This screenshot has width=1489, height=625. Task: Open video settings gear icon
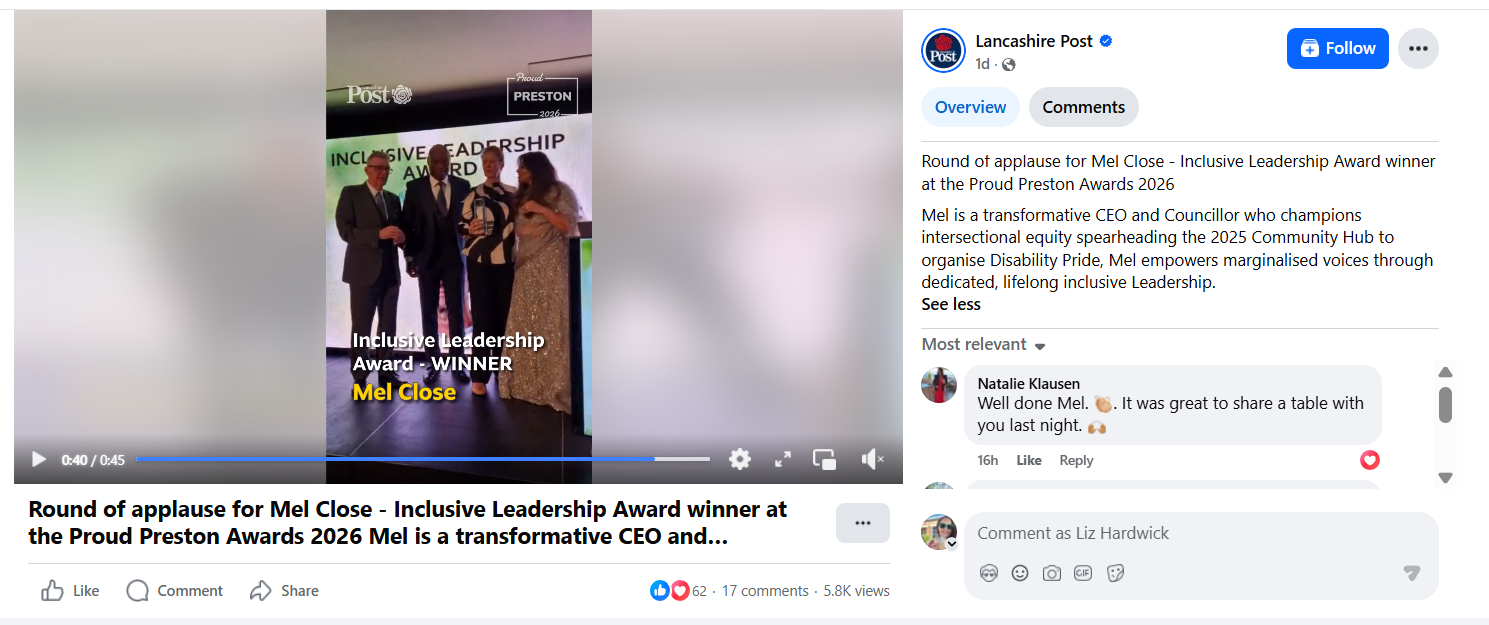point(740,459)
